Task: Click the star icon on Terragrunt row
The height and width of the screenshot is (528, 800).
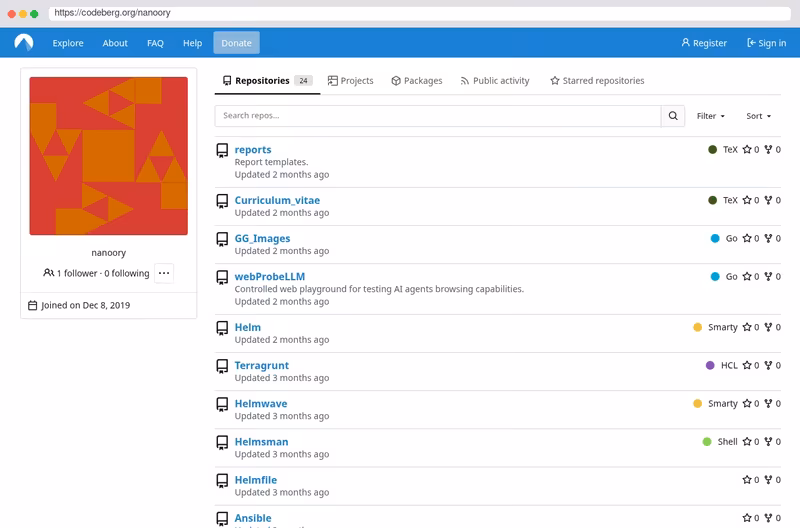Action: point(747,365)
